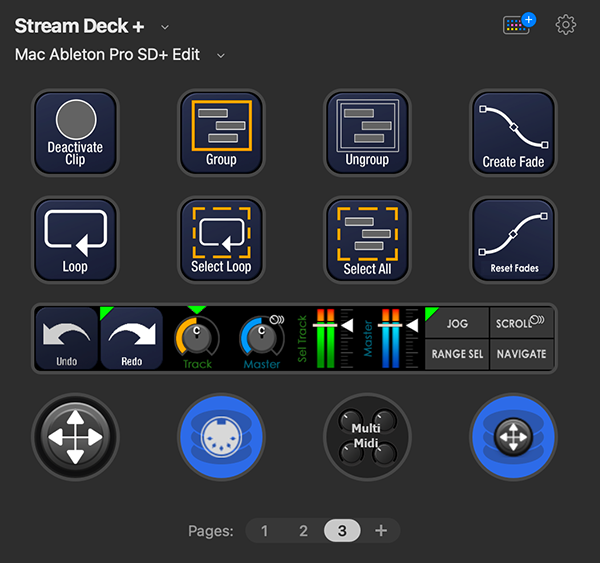This screenshot has width=600, height=563.
Task: Click the Redo touch strip icon
Action: (x=132, y=338)
